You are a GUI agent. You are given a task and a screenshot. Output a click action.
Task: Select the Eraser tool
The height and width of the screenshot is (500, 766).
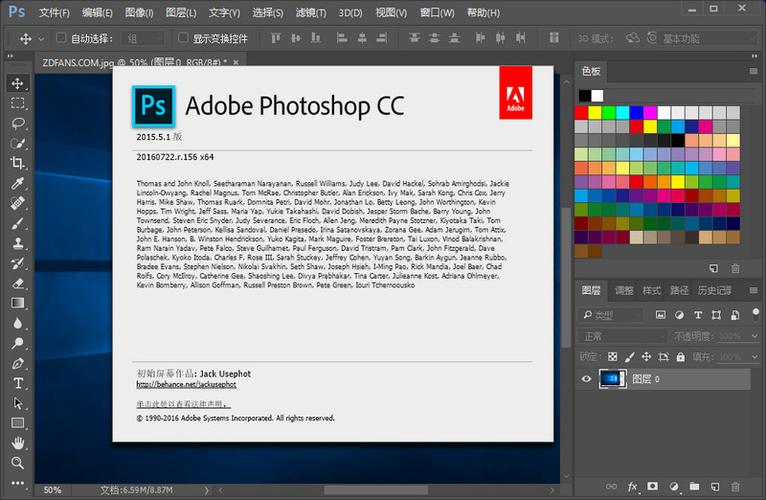[x=18, y=283]
